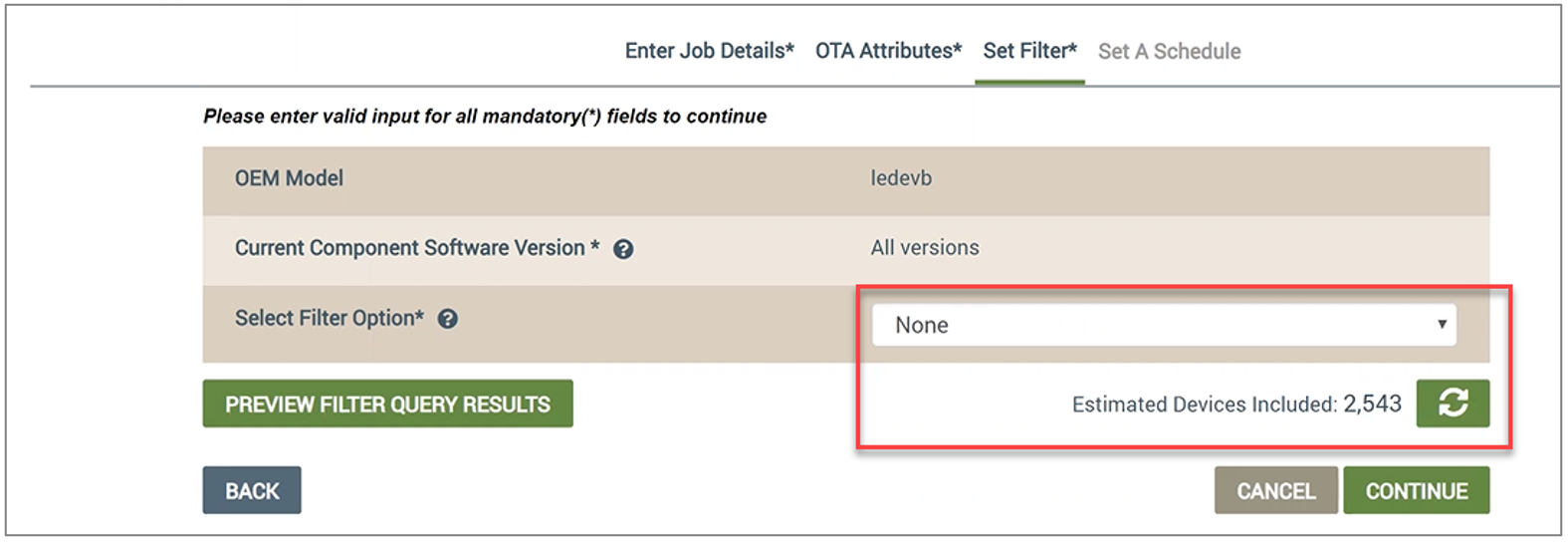
Task: Cancel the job creation
Action: tap(1275, 490)
